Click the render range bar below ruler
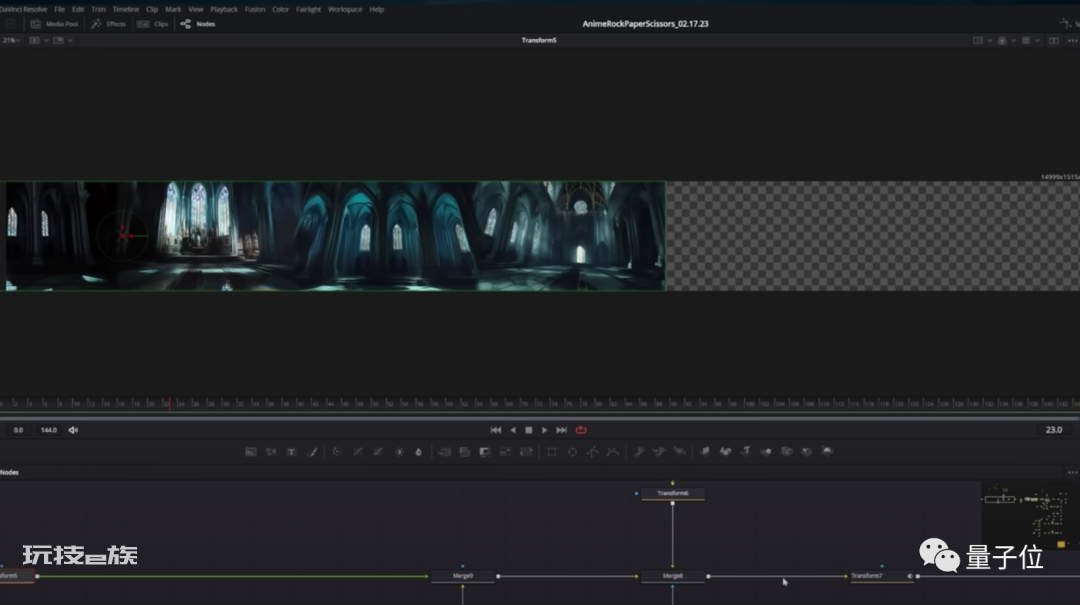Image resolution: width=1080 pixels, height=605 pixels. (540, 418)
